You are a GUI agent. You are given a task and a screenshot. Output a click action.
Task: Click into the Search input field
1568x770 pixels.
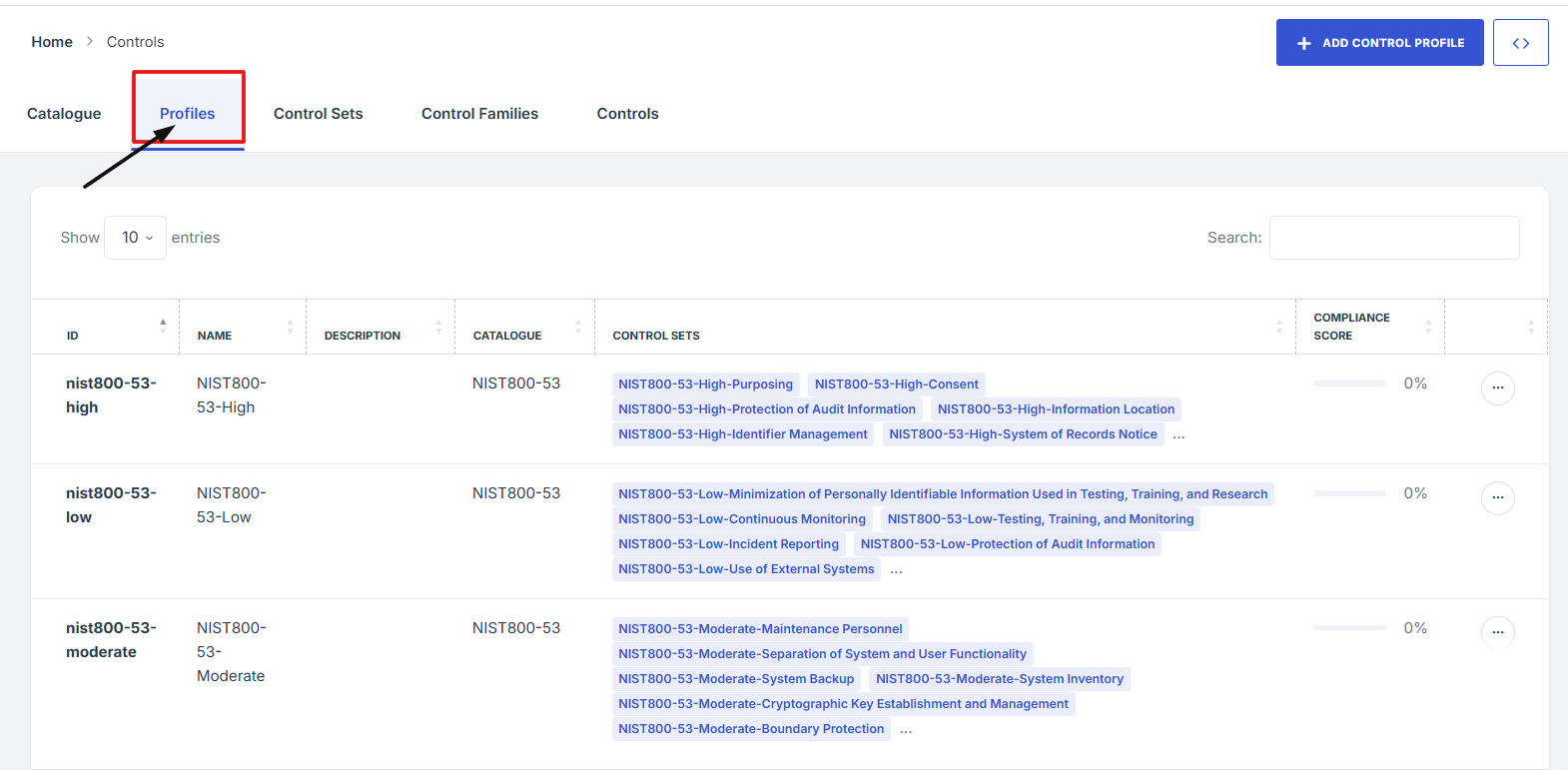coord(1393,238)
